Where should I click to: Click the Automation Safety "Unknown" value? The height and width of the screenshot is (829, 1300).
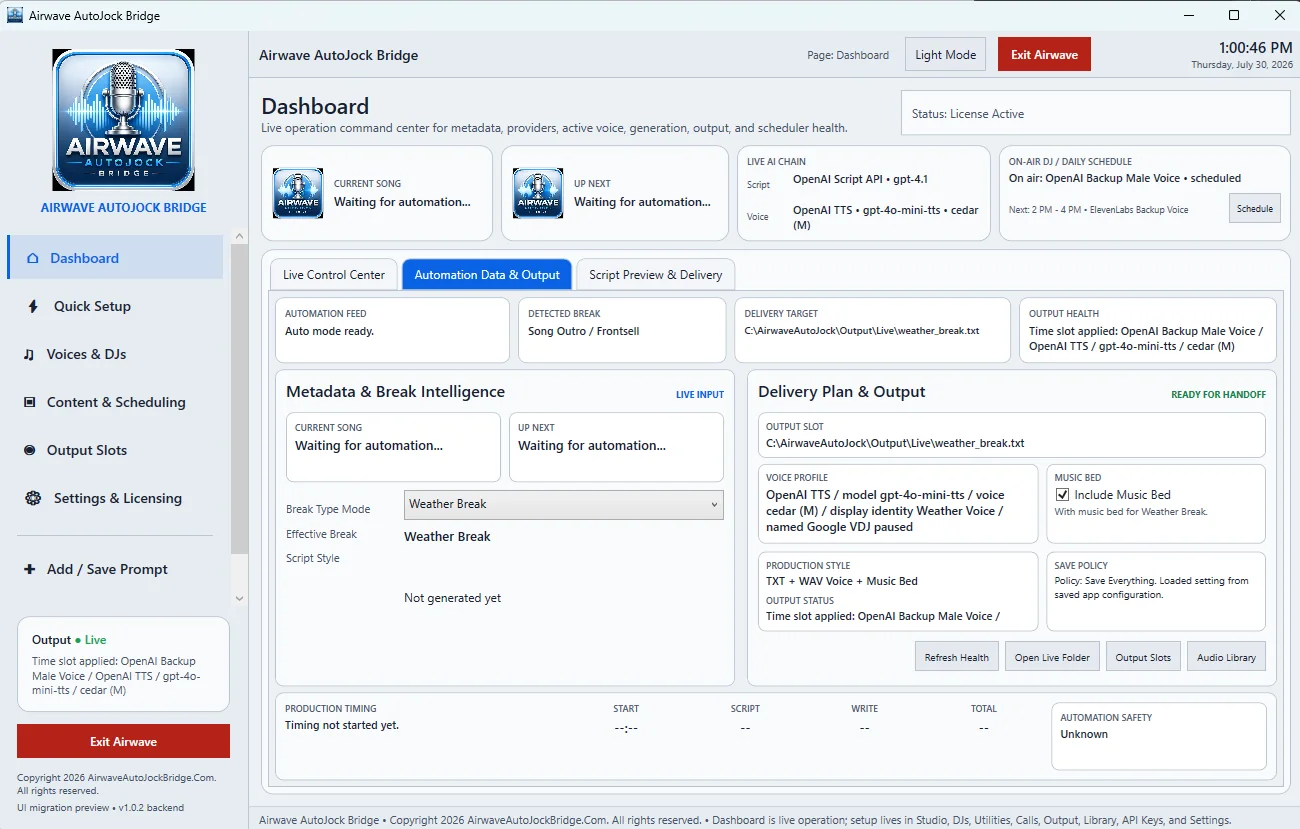click(x=1084, y=734)
